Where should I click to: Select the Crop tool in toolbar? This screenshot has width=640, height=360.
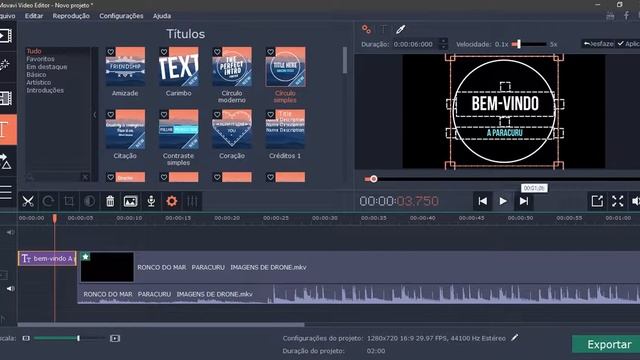(69, 201)
